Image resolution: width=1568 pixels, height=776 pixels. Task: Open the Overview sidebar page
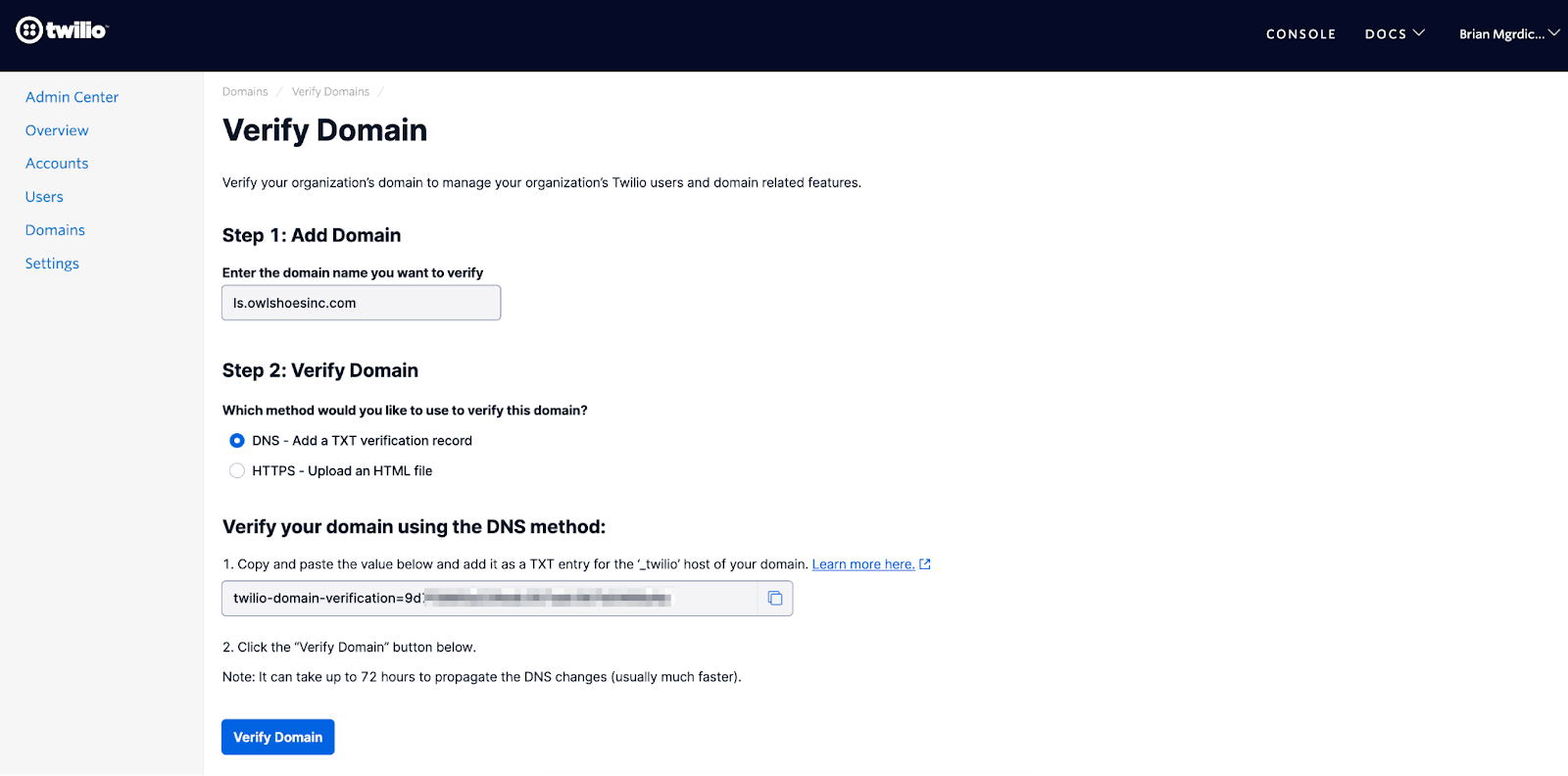coord(57,130)
